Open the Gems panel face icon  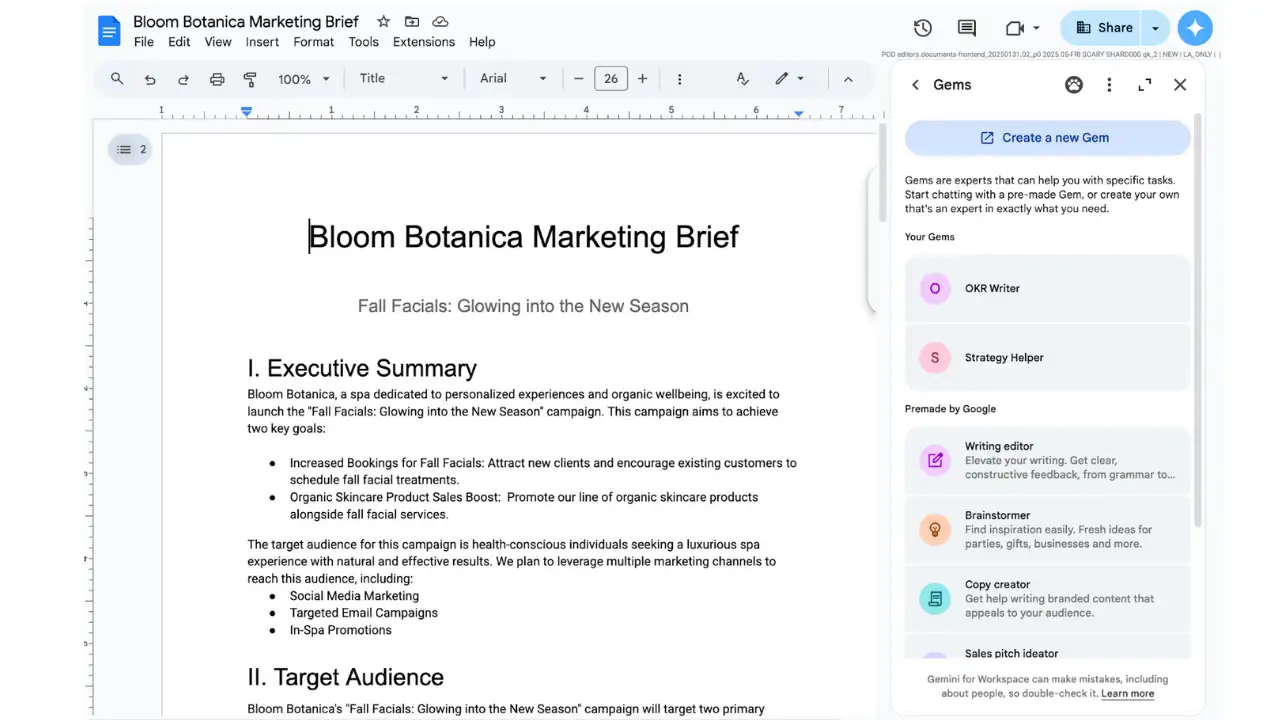1074,85
